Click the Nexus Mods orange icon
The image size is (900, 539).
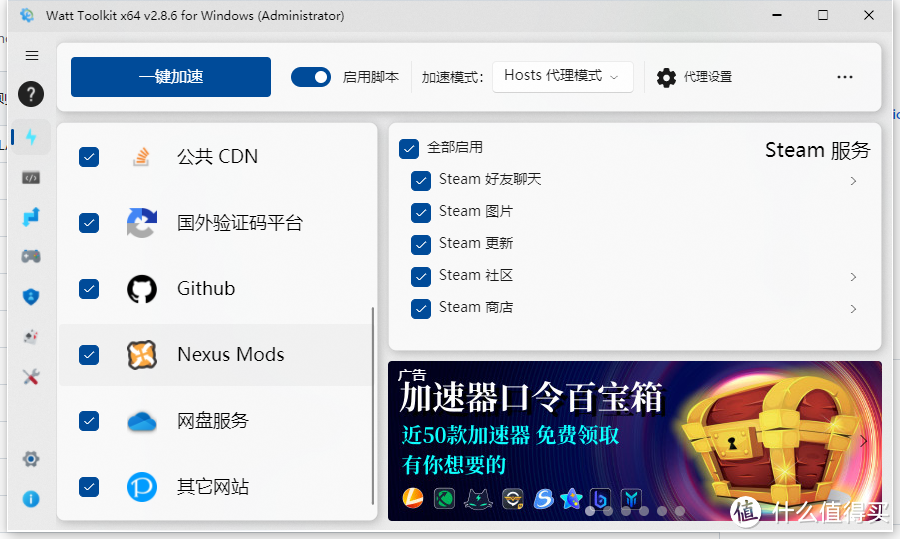[x=142, y=355]
